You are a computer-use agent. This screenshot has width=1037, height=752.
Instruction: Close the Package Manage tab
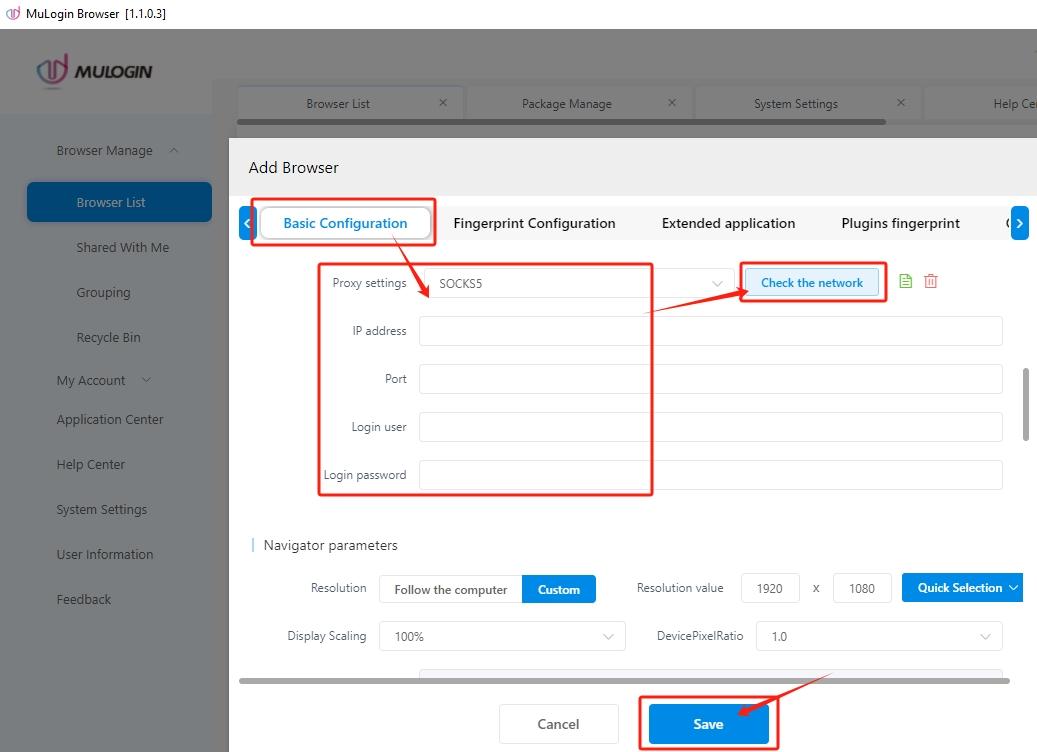pyautogui.click(x=672, y=103)
